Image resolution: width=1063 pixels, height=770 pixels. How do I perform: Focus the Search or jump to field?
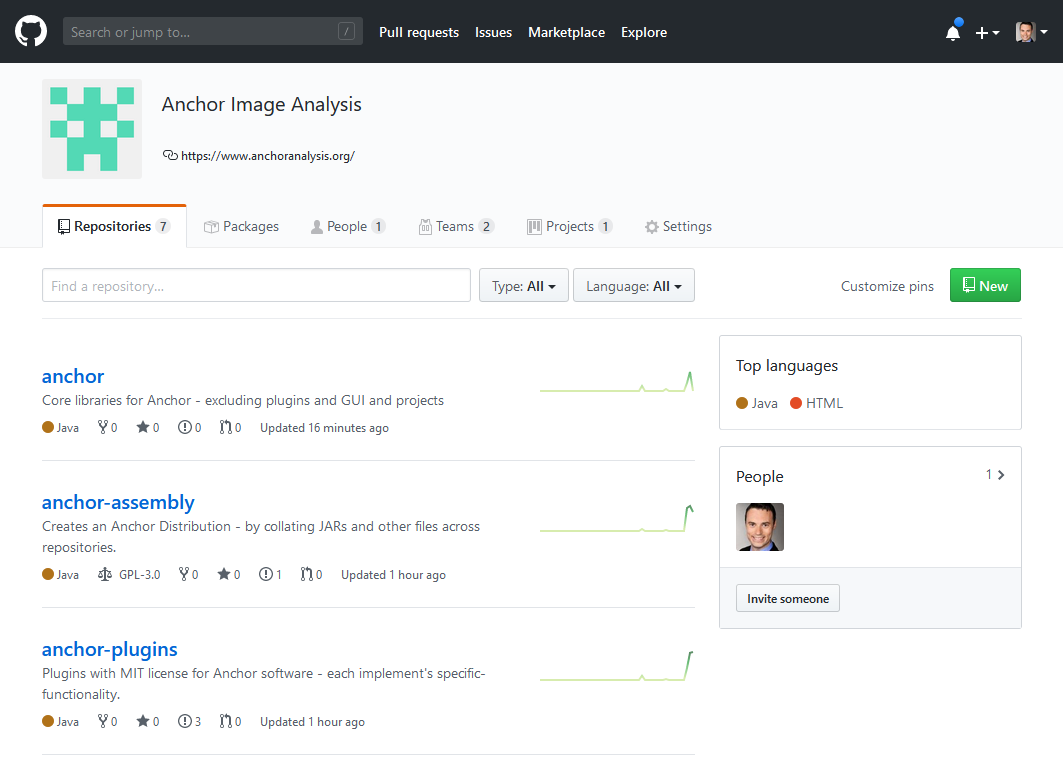[x=213, y=31]
